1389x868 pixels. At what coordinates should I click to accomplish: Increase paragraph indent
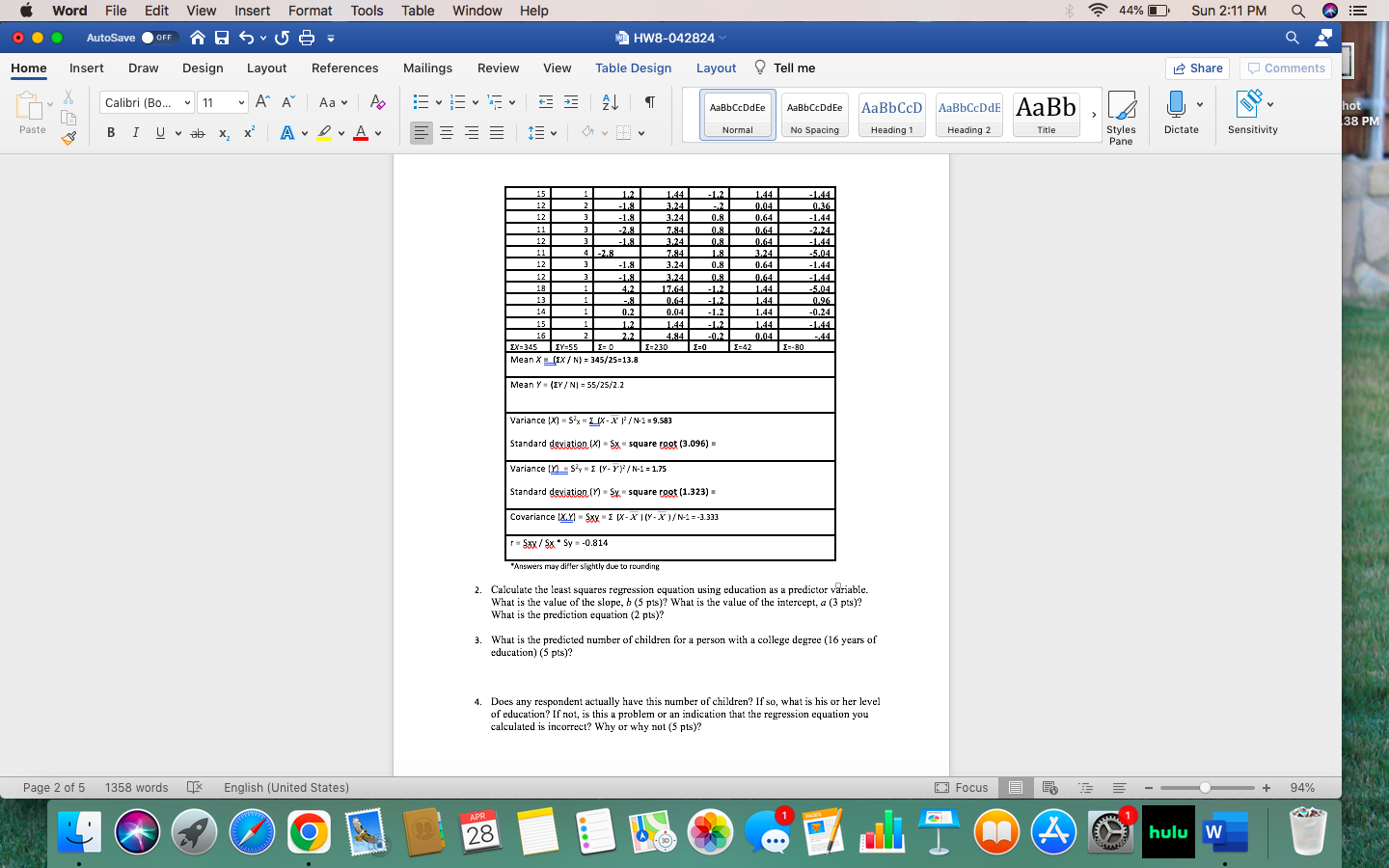click(571, 102)
